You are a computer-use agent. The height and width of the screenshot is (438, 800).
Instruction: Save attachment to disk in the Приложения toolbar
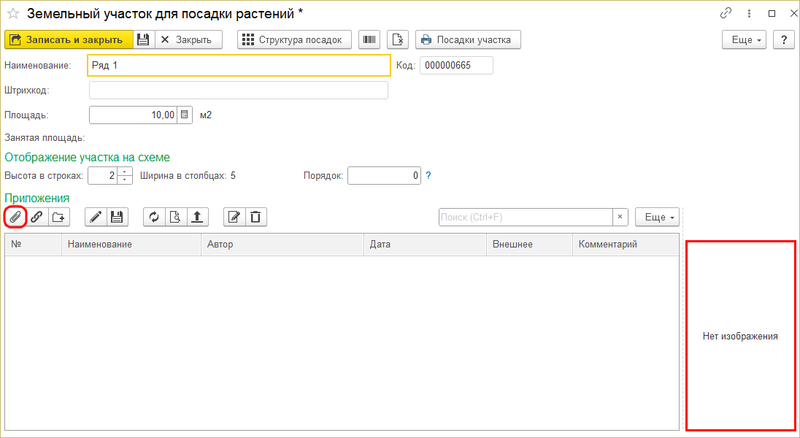(117, 217)
